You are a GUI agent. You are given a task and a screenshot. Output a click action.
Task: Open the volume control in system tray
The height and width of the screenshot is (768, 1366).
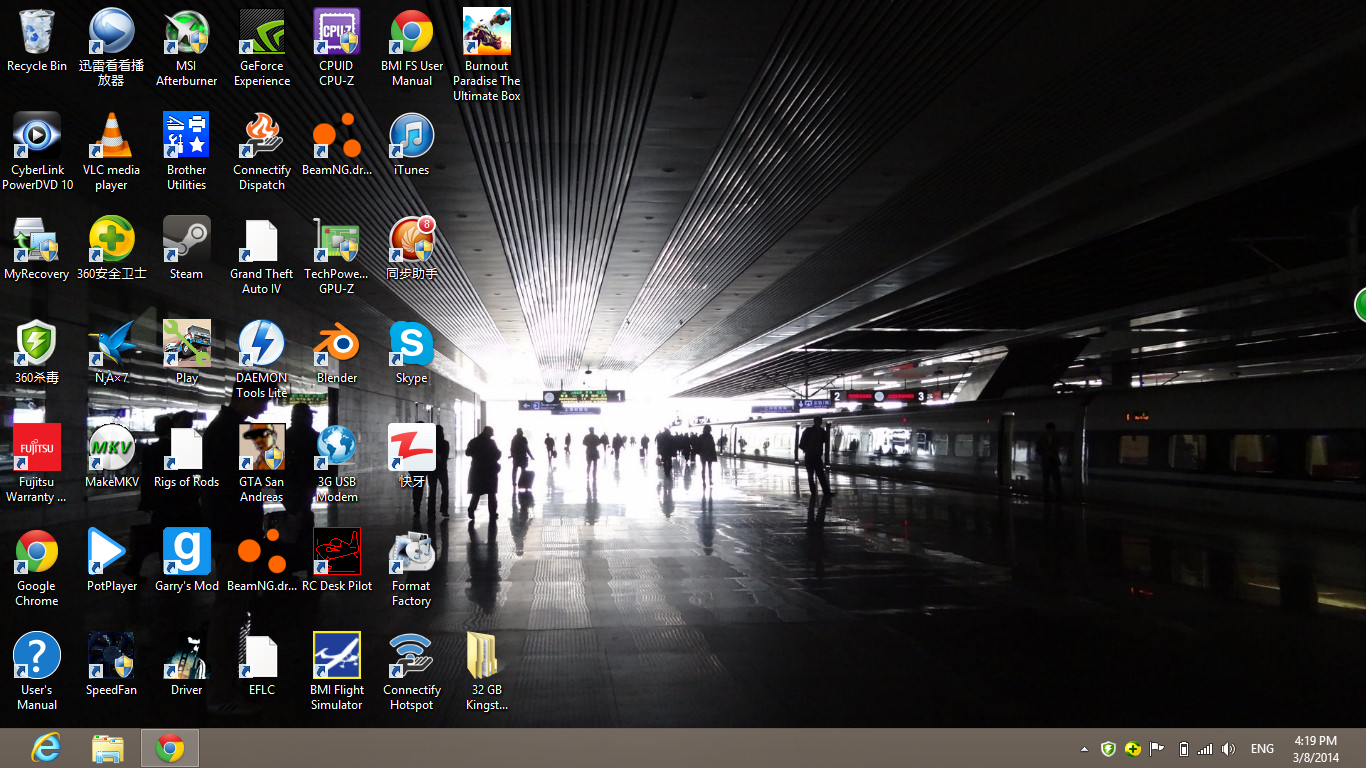click(x=1228, y=749)
